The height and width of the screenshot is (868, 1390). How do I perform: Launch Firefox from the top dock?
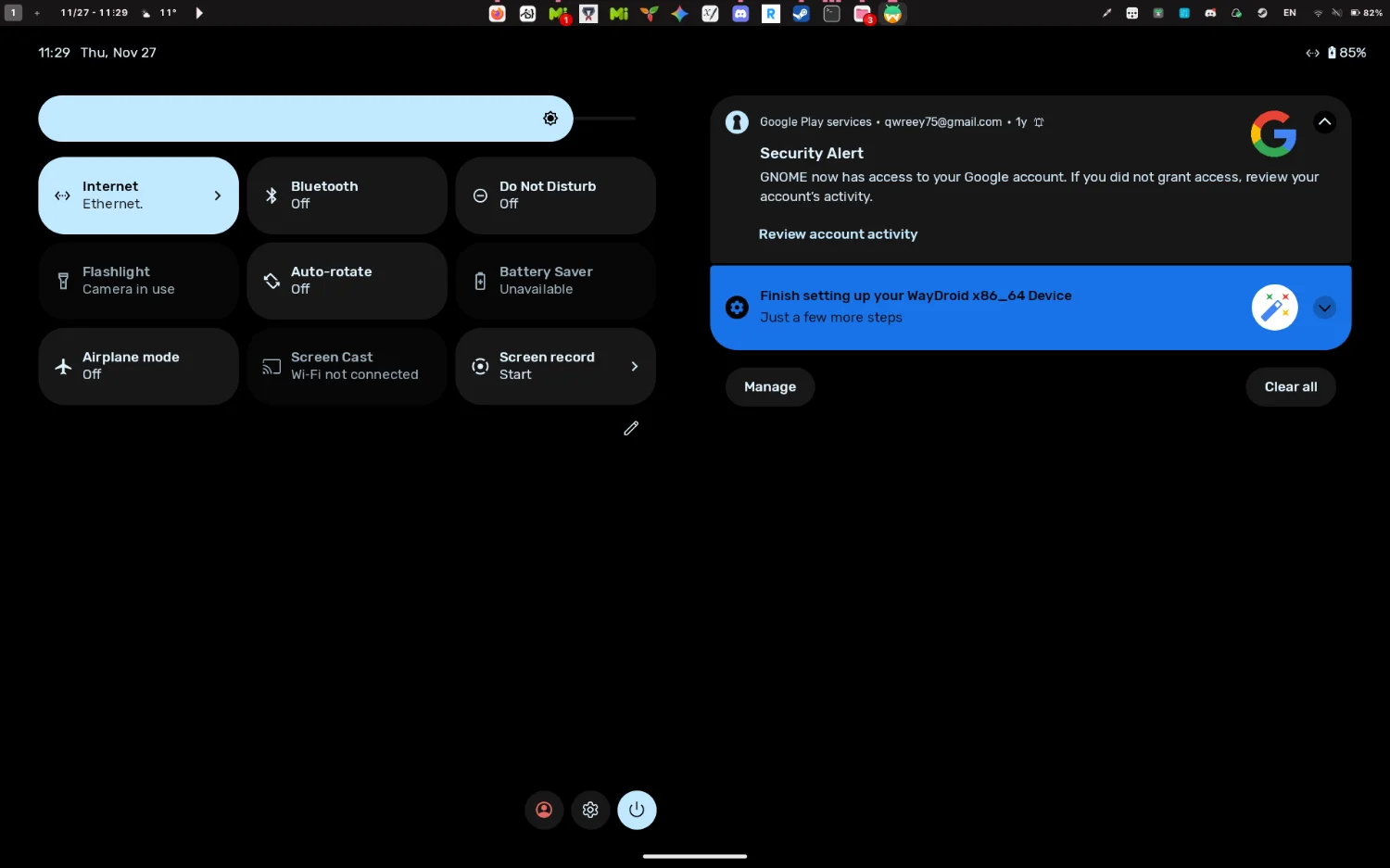(498, 14)
